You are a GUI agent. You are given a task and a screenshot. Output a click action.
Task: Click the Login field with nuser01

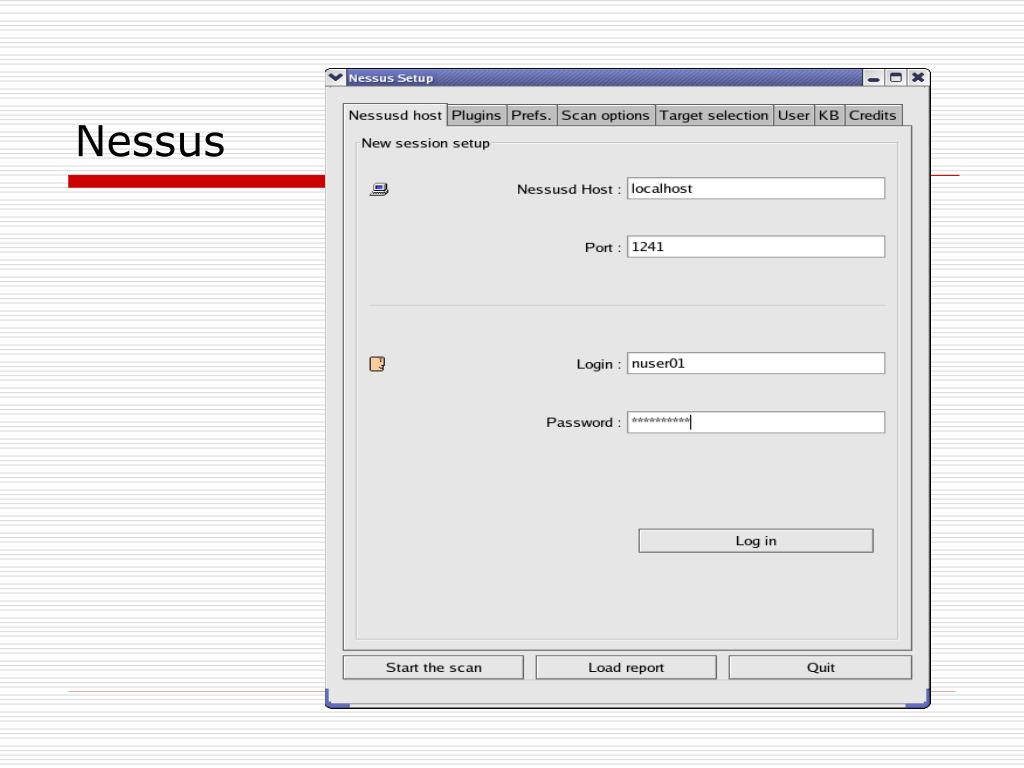[756, 364]
